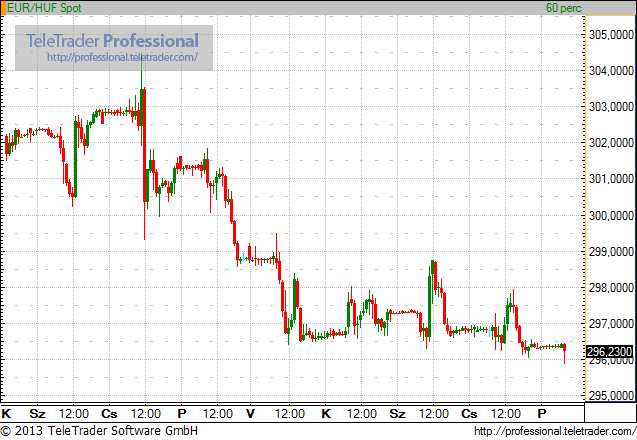
Task: Click the 303,0000 price axis label
Action: (x=611, y=107)
